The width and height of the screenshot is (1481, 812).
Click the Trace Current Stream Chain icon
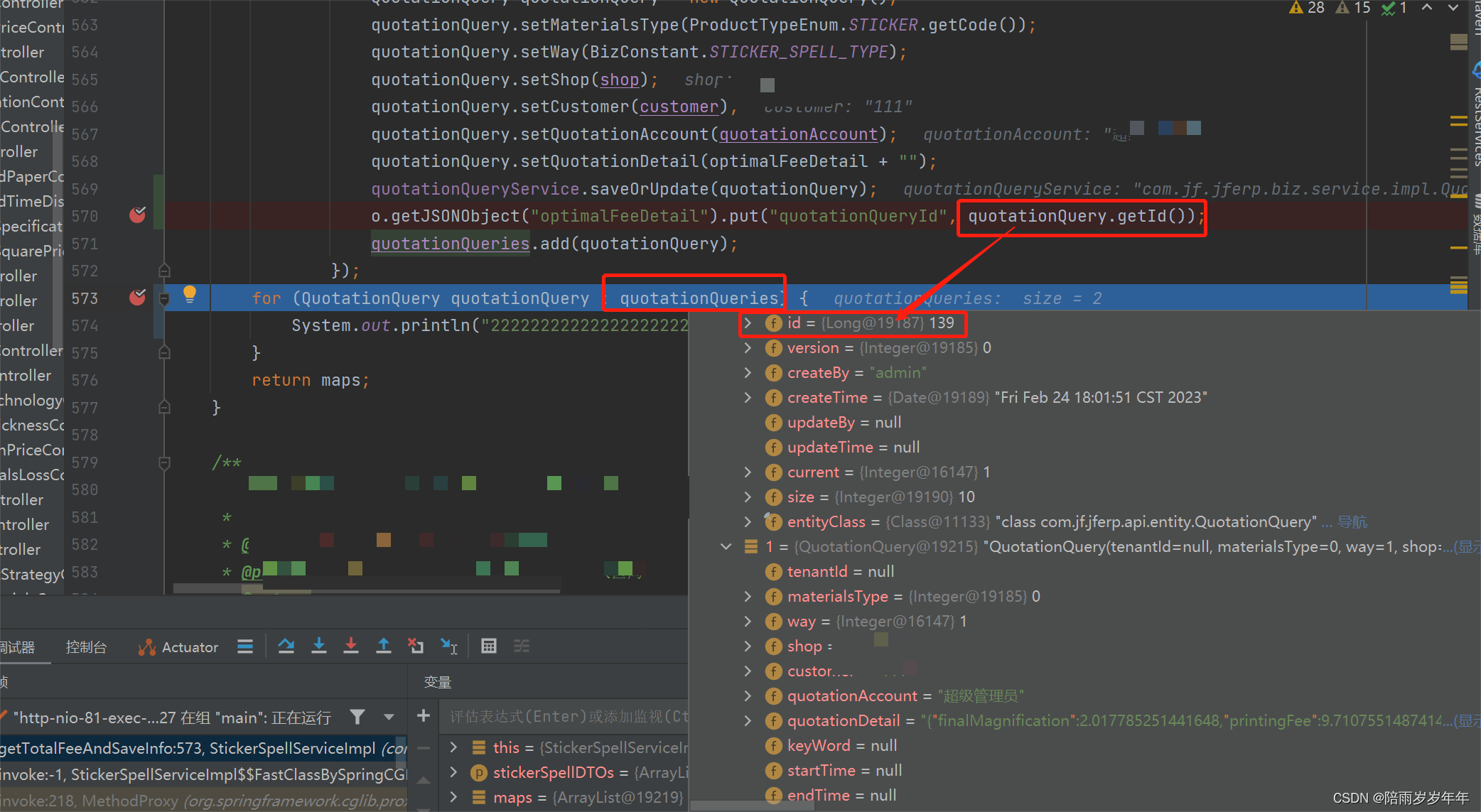click(x=522, y=646)
